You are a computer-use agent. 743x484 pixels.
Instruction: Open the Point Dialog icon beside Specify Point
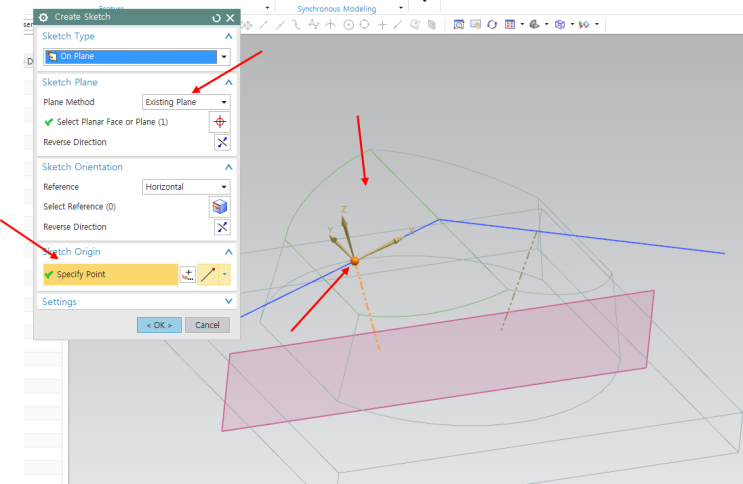pyautogui.click(x=187, y=275)
